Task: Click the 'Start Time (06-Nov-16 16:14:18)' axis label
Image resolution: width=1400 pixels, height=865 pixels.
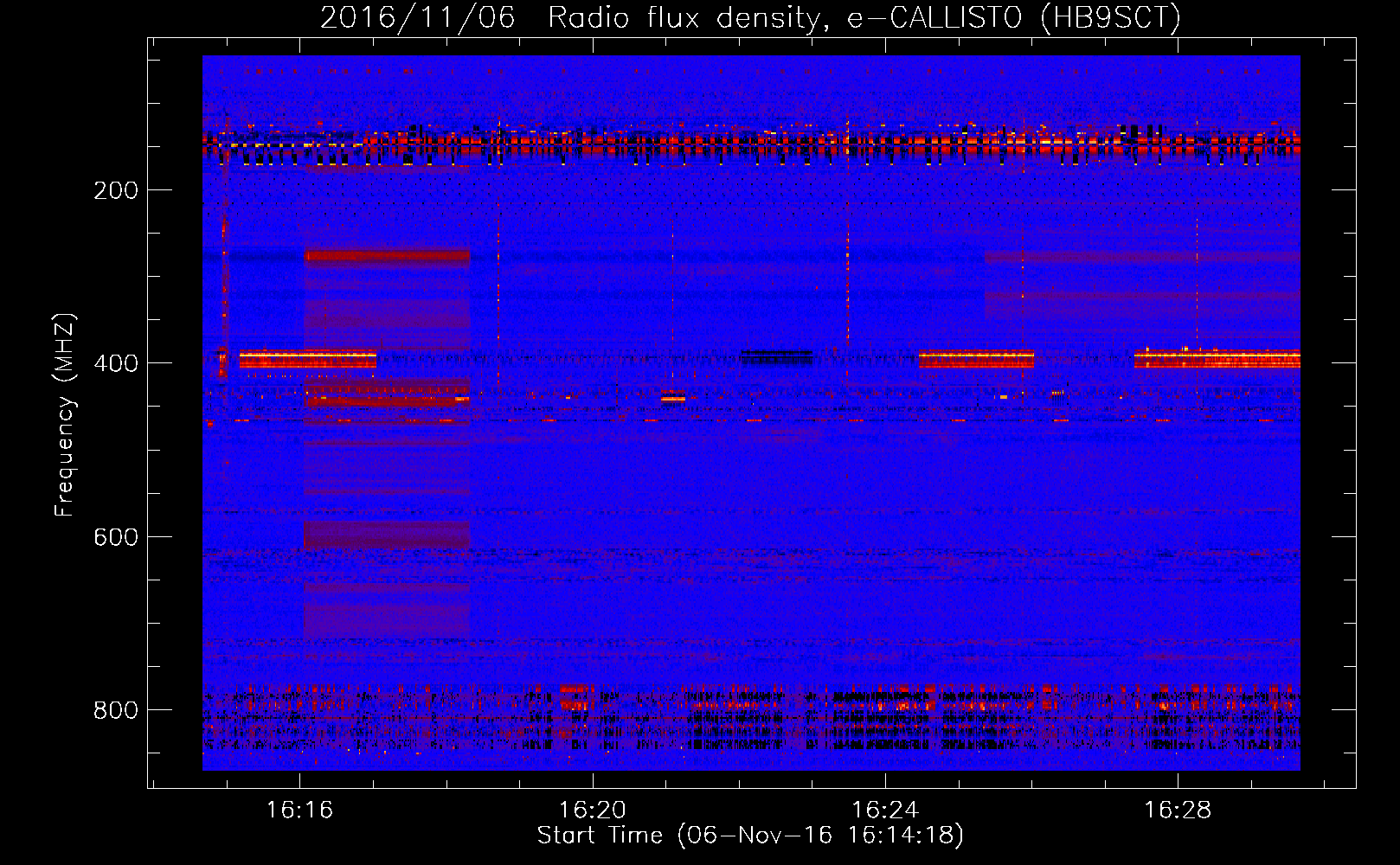Action: pyautogui.click(x=750, y=836)
